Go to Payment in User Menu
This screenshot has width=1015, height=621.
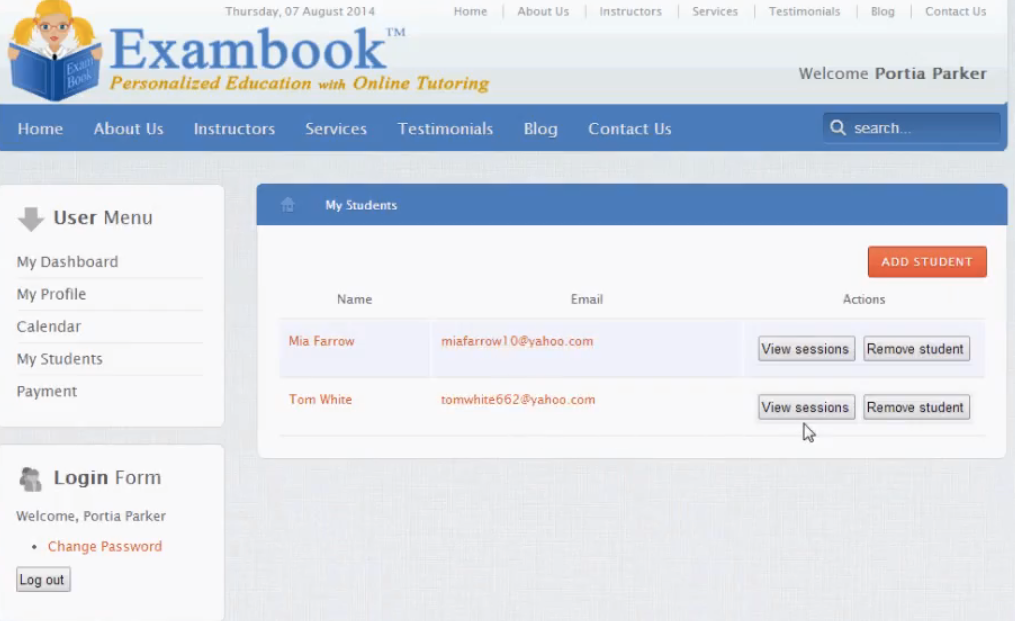(x=47, y=392)
